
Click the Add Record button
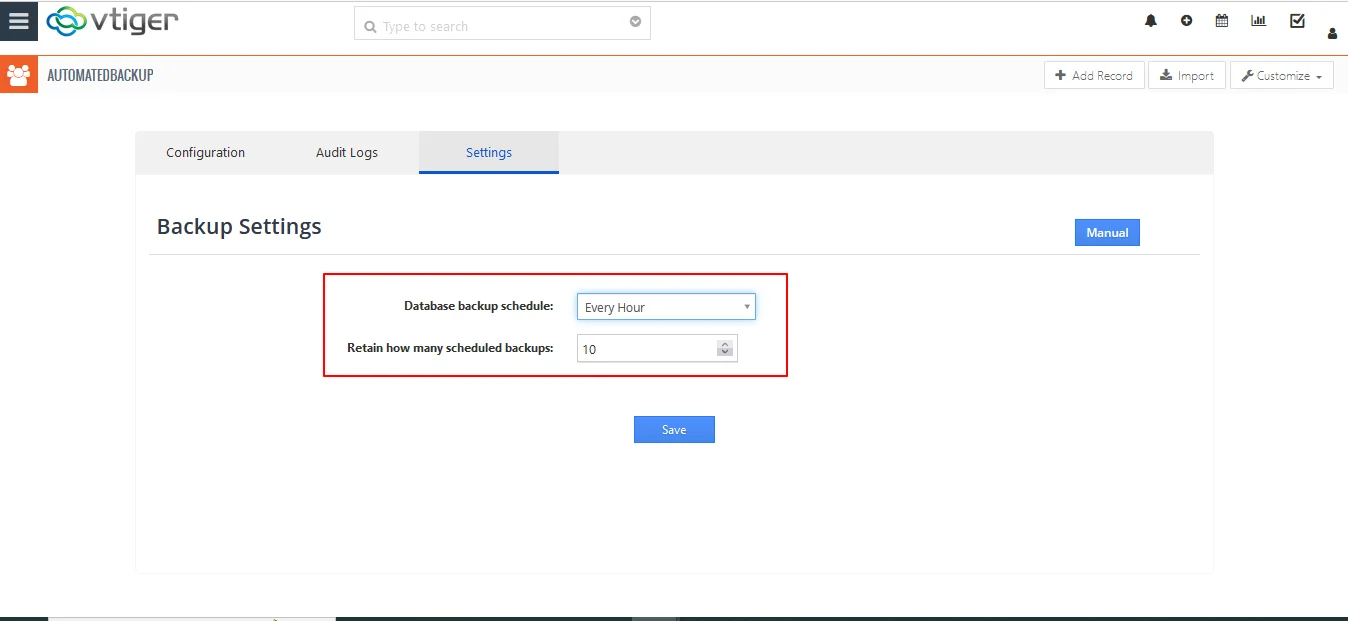(1094, 76)
